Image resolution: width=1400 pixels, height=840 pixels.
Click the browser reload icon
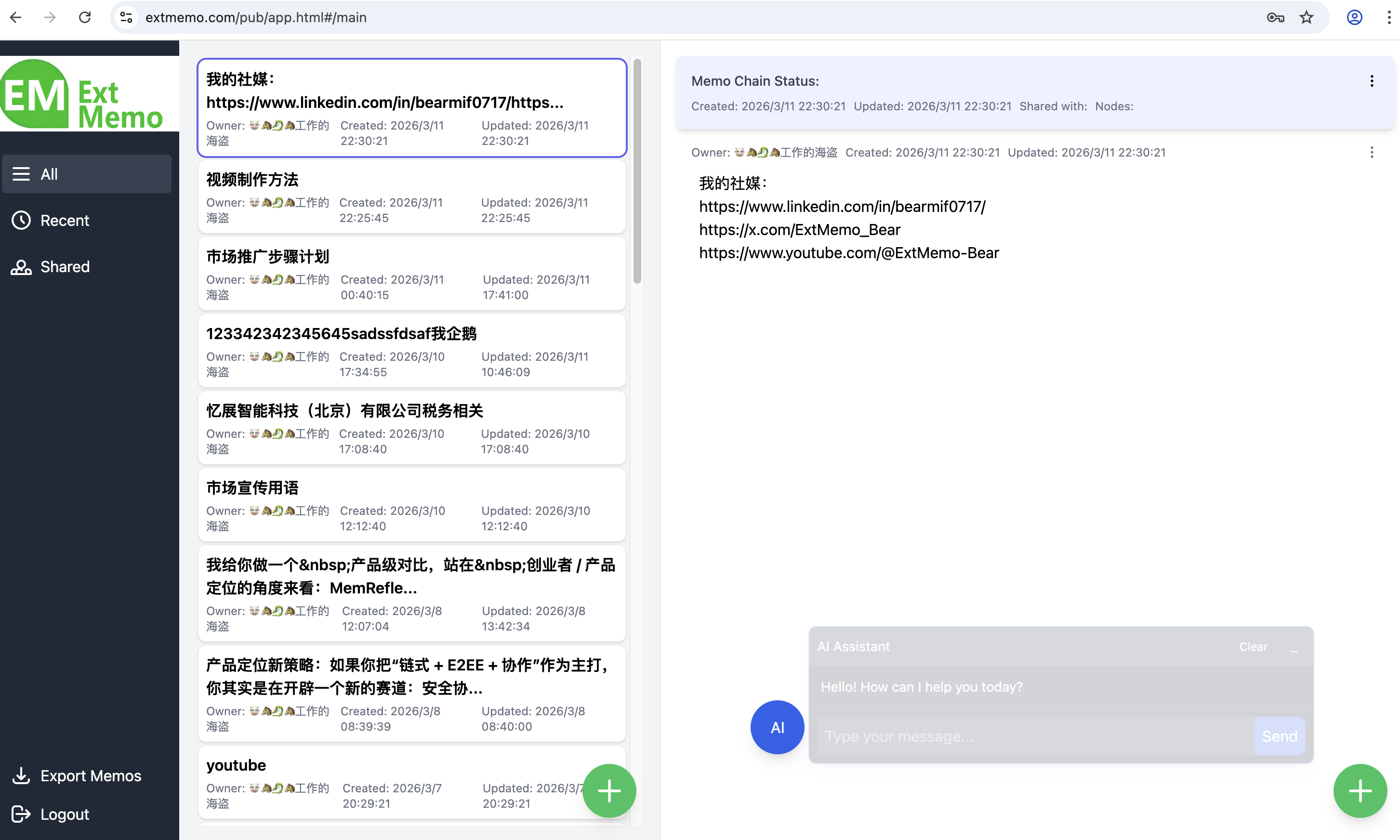[85, 17]
